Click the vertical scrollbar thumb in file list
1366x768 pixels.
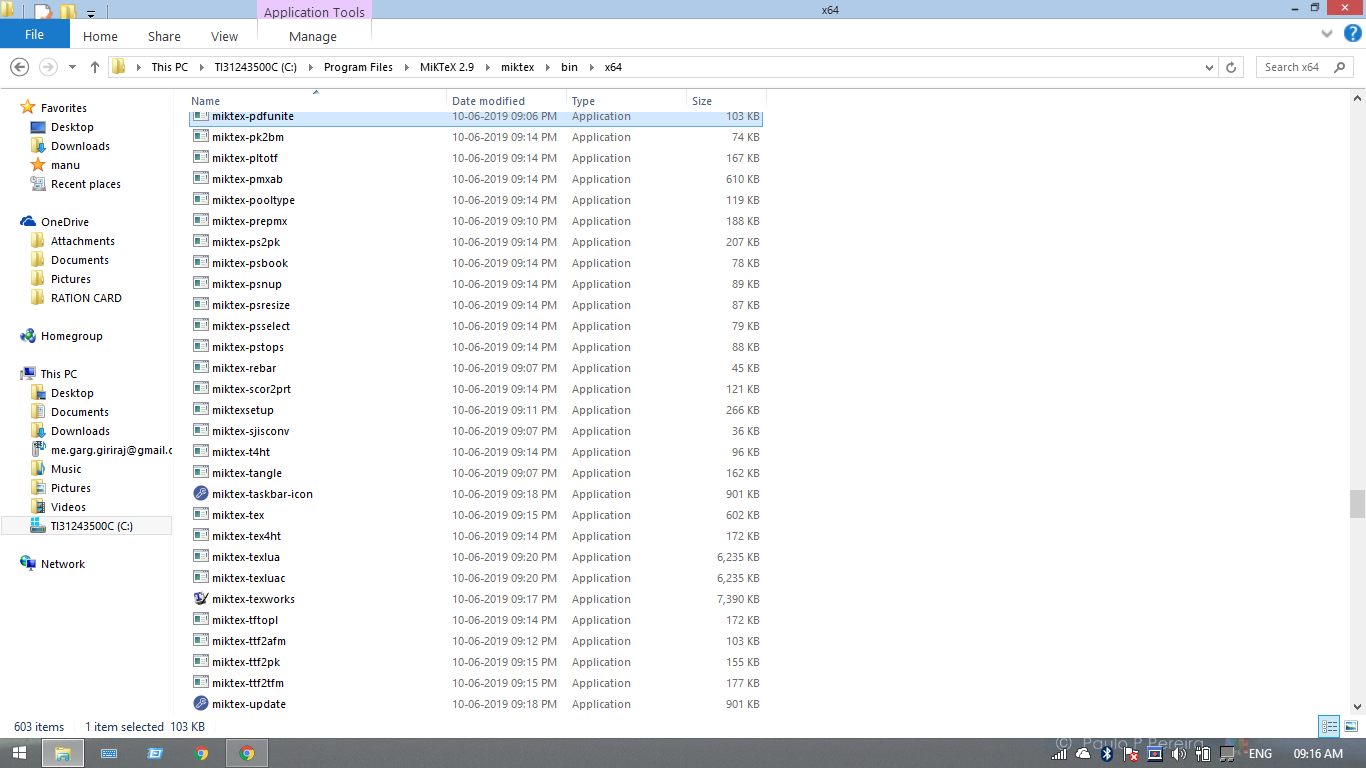coord(1357,504)
